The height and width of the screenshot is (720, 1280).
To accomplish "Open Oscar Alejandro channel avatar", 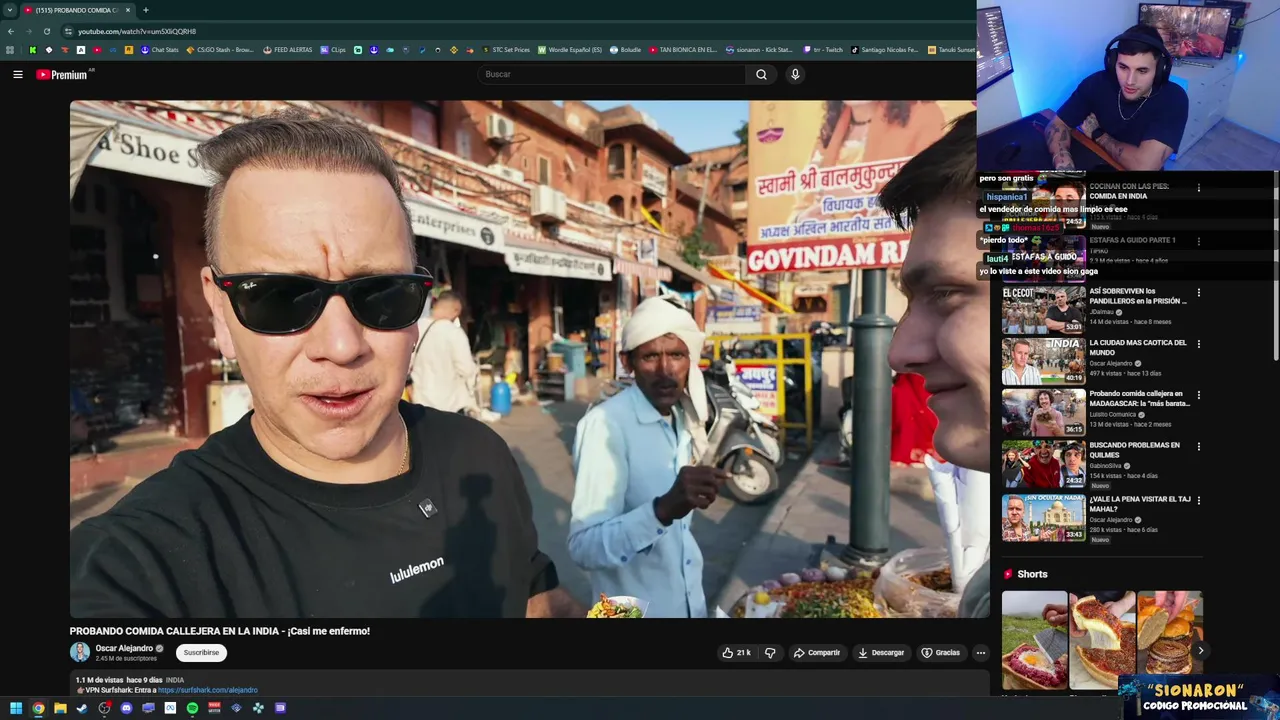I will coord(80,652).
